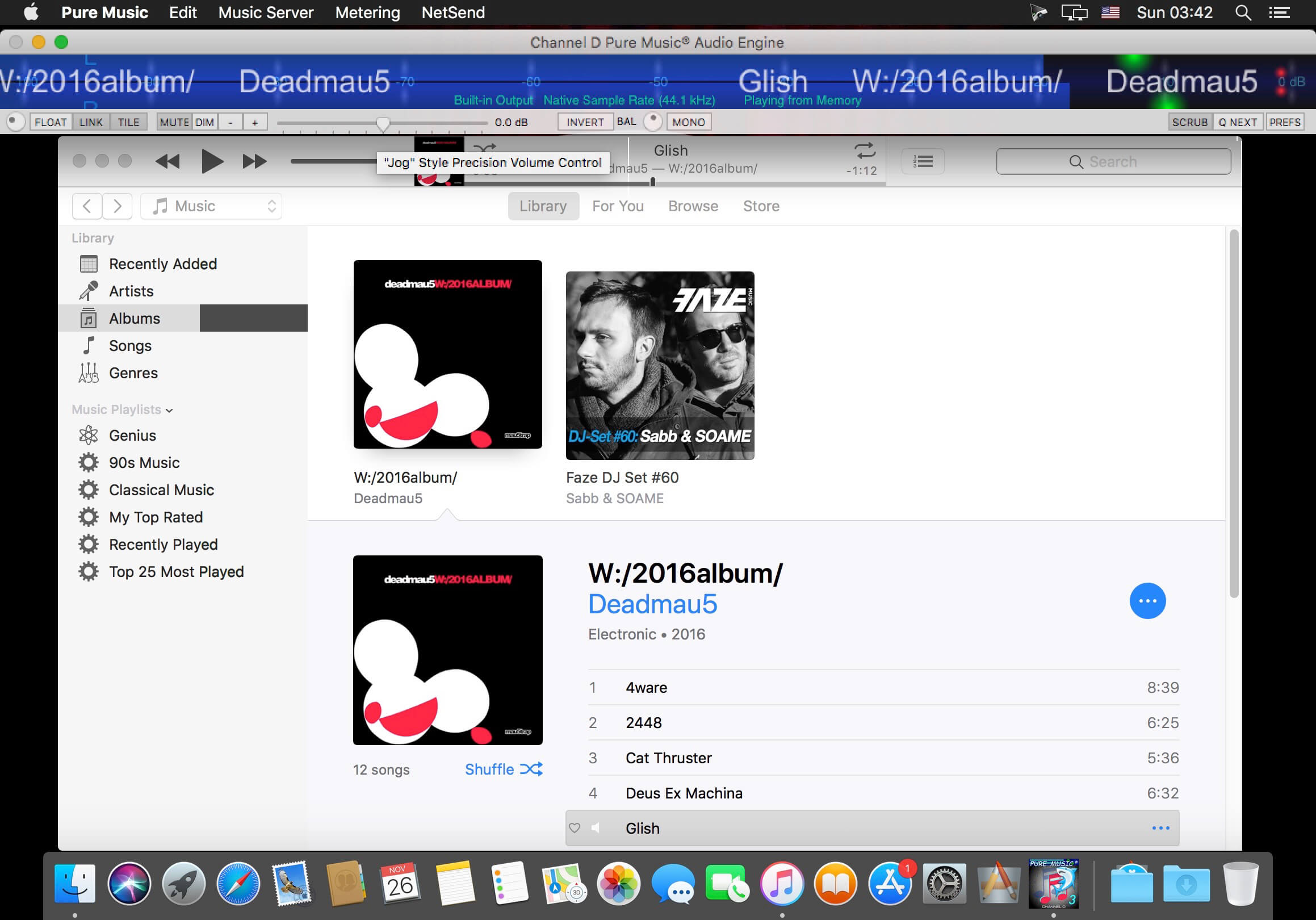Image resolution: width=1316 pixels, height=920 pixels.
Task: Click the Deadmau5 artist link in album details
Action: point(652,604)
